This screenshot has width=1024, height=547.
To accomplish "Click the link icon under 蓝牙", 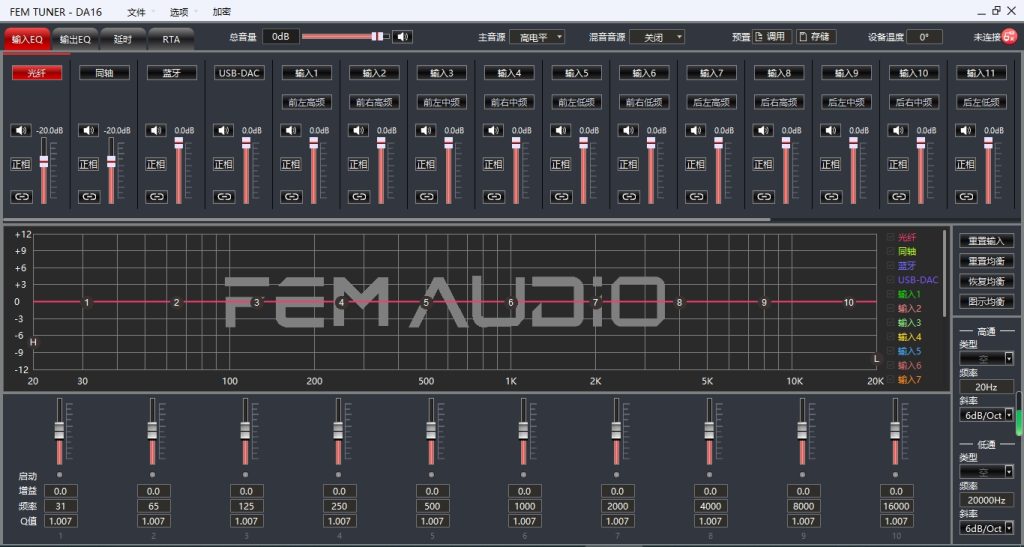I will [156, 196].
